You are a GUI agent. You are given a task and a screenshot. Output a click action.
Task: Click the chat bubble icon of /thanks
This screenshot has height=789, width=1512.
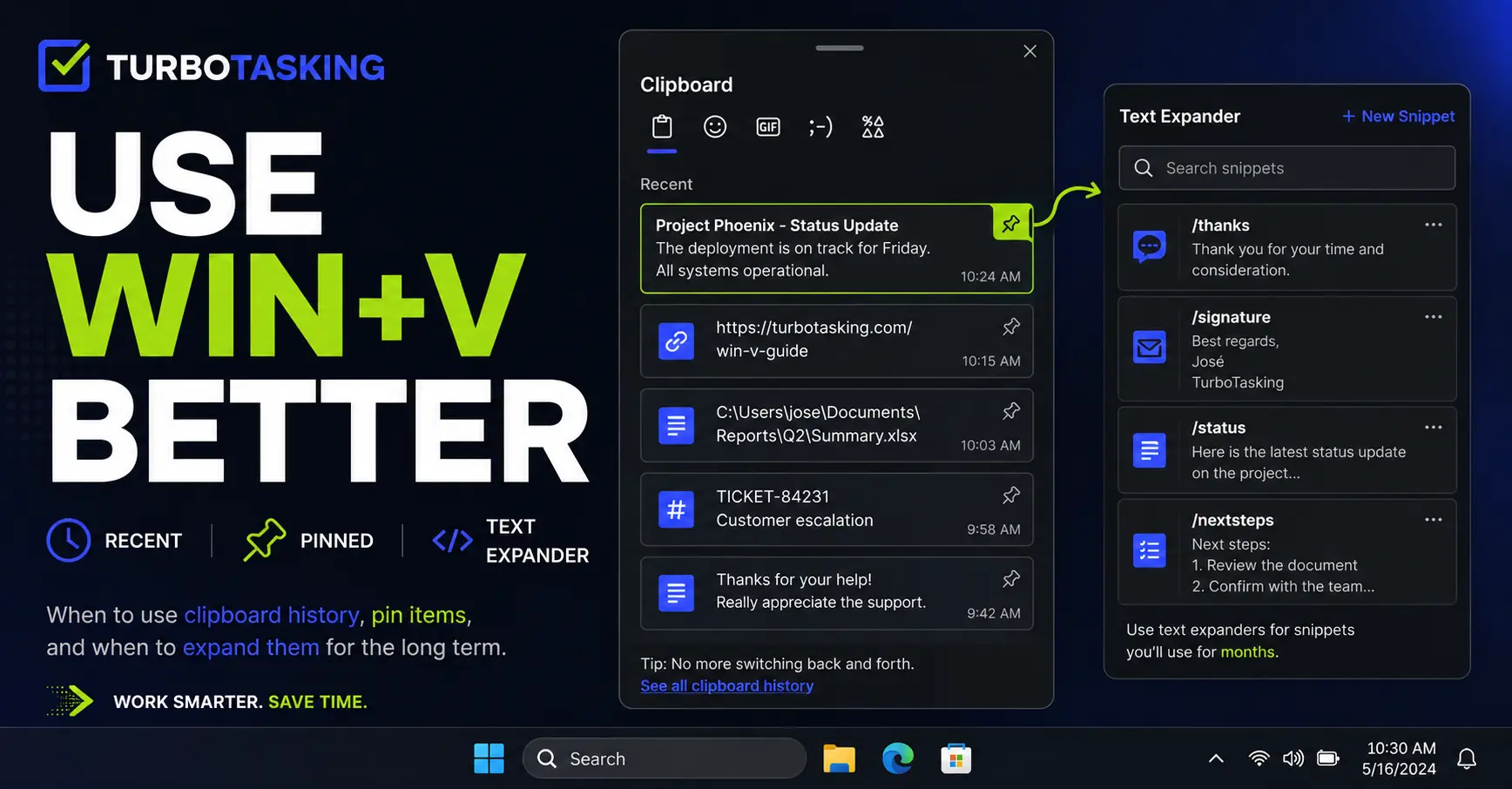[x=1150, y=247]
